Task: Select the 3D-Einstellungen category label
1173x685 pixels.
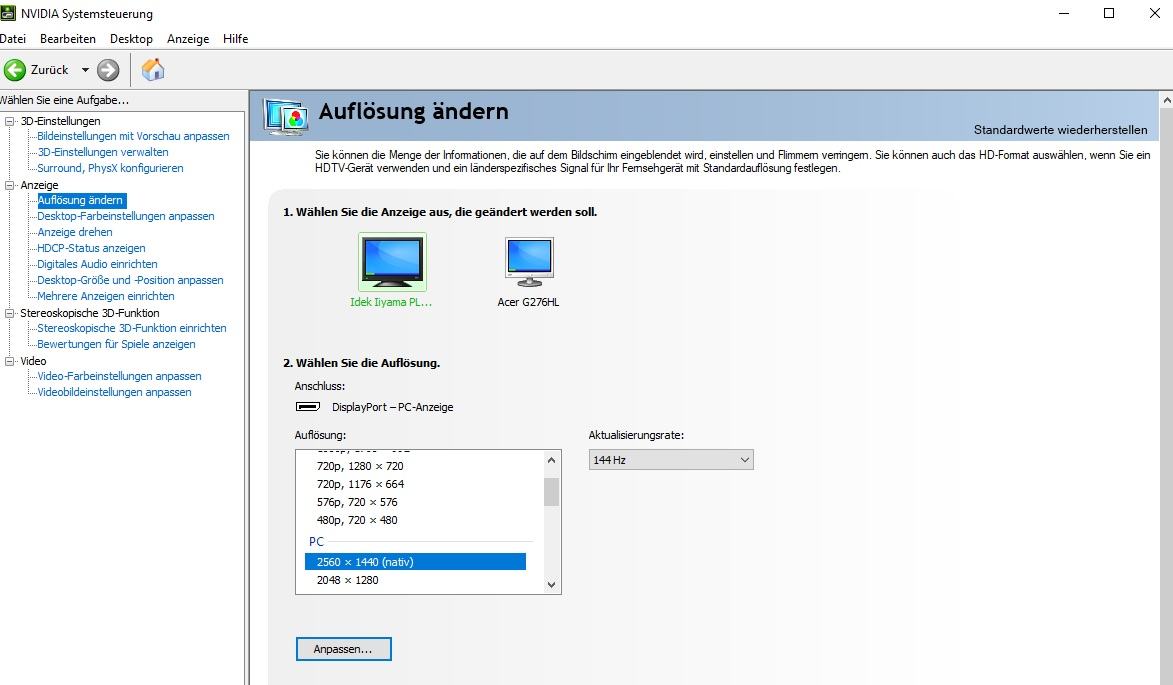Action: pyautogui.click(x=60, y=121)
